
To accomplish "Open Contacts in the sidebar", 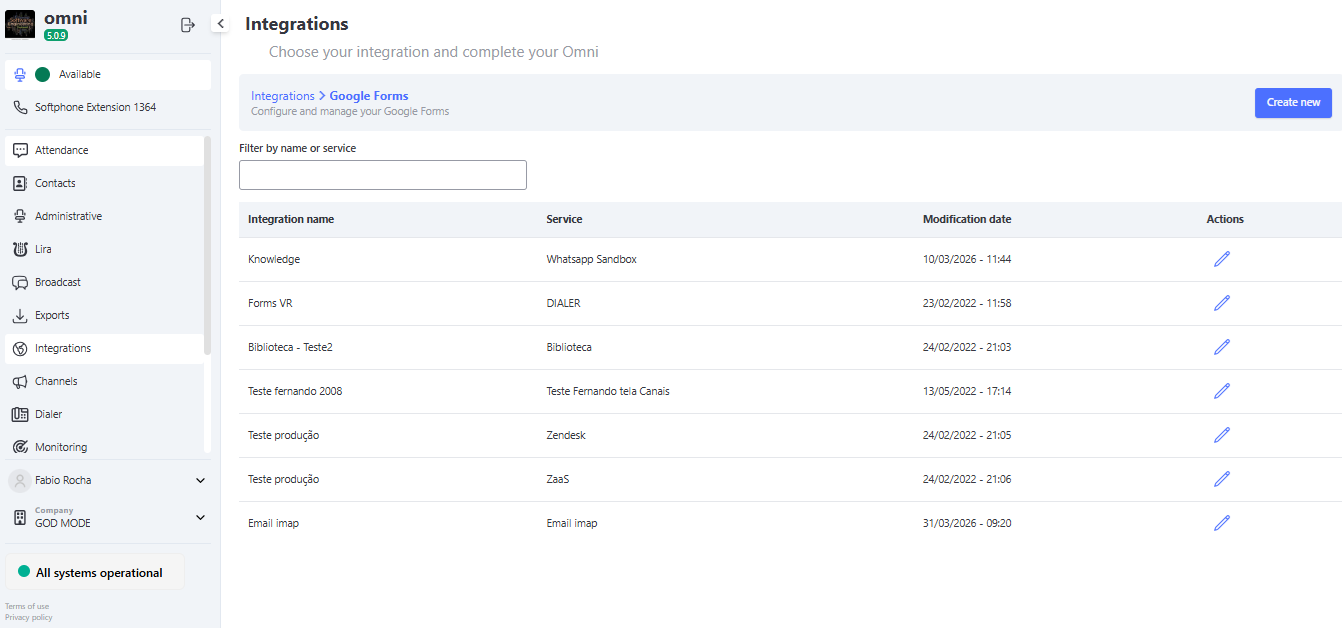I will [104, 183].
